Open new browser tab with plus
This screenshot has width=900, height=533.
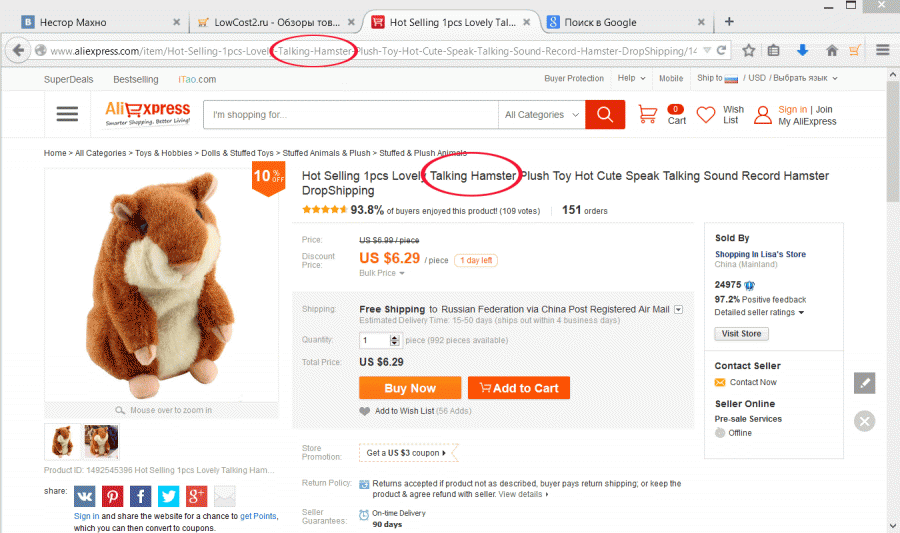coord(729,22)
